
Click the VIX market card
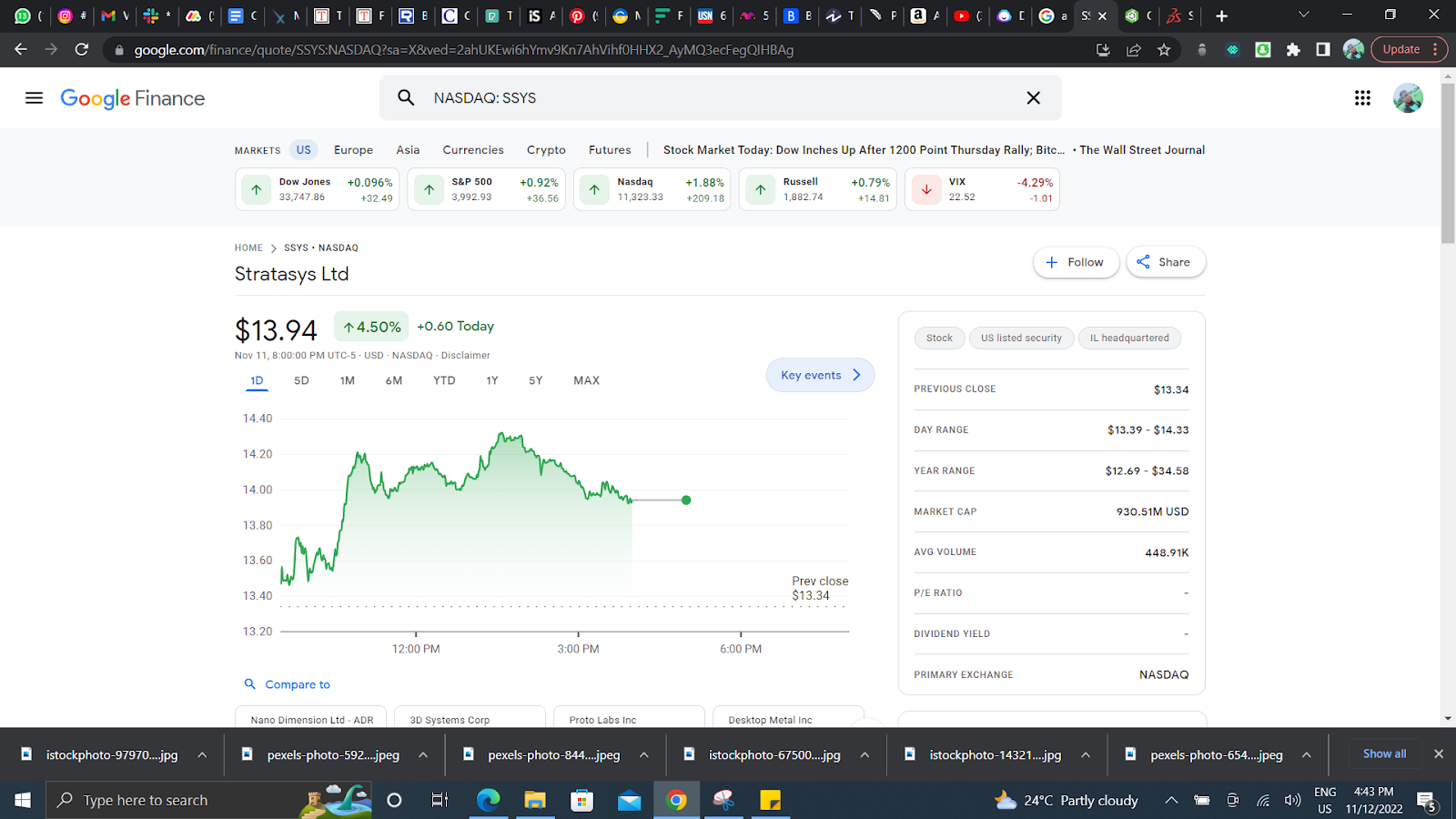click(x=982, y=189)
